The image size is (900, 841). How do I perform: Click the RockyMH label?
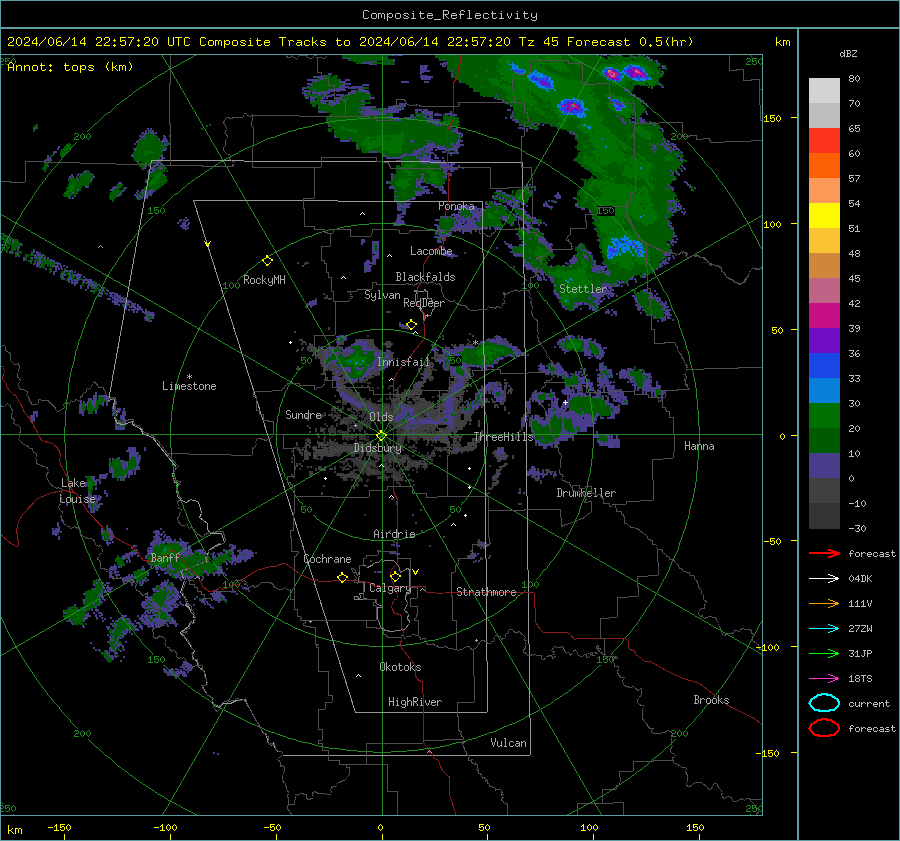click(264, 280)
